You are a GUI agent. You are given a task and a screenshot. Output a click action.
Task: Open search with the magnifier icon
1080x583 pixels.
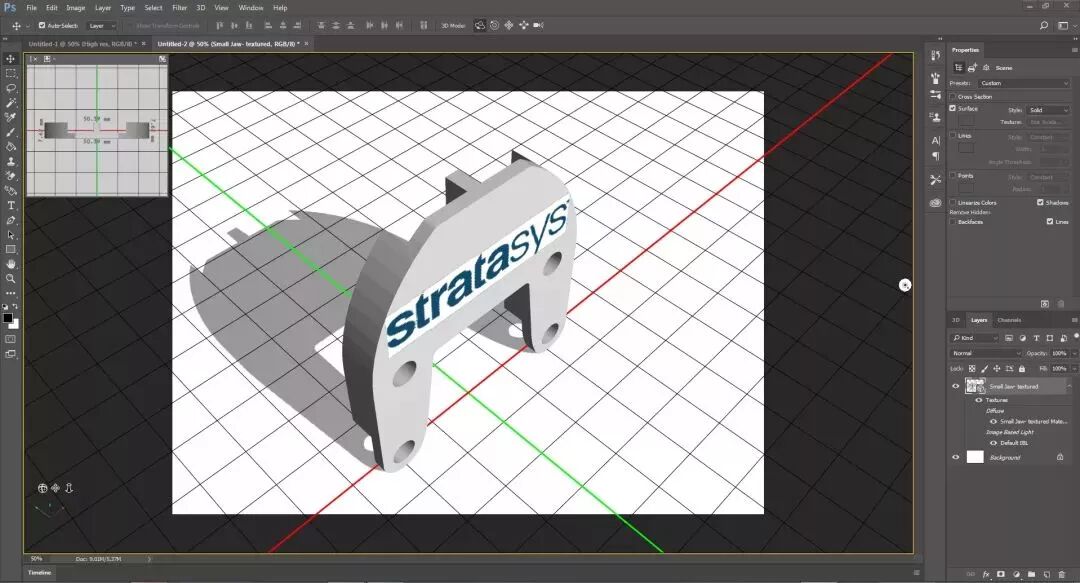(1043, 25)
